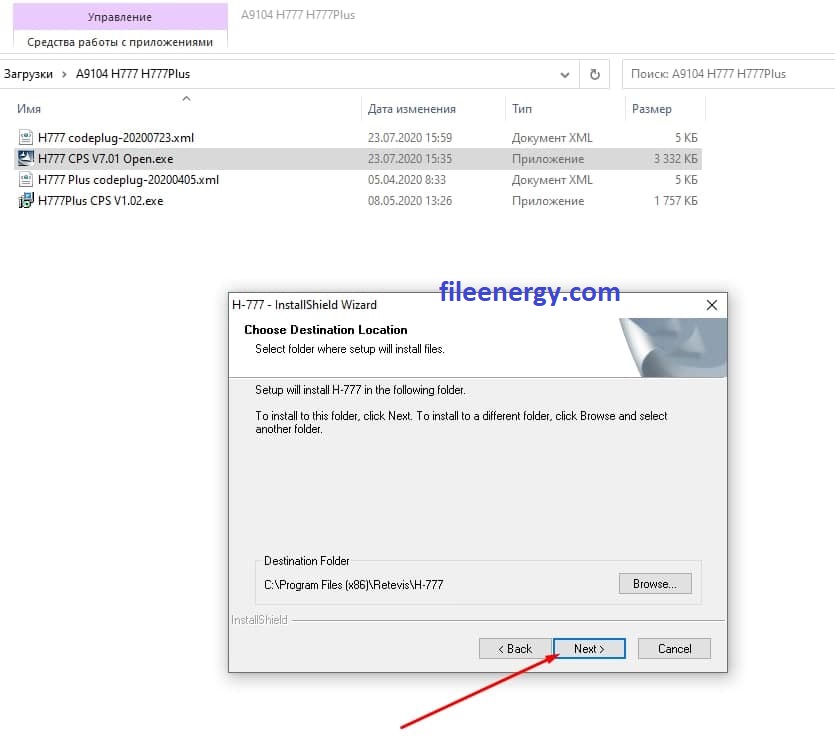
Task: Click the date 08.05.2020 13:26
Action: tap(410, 201)
